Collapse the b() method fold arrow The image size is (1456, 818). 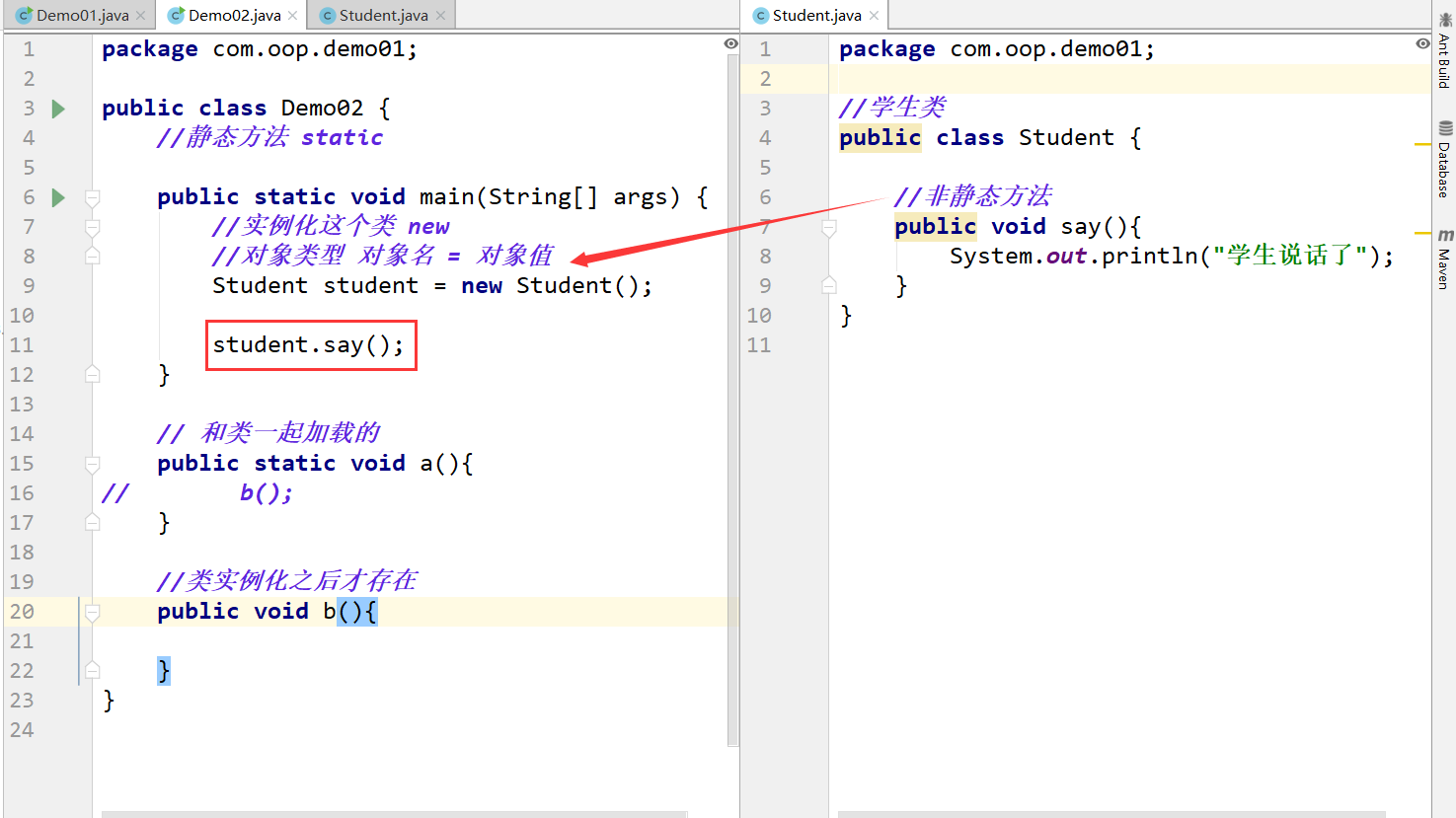(x=92, y=611)
